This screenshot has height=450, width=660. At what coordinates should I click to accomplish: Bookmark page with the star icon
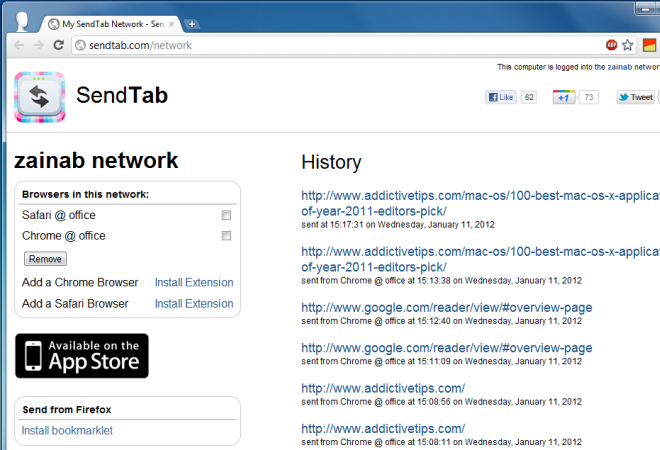point(627,45)
